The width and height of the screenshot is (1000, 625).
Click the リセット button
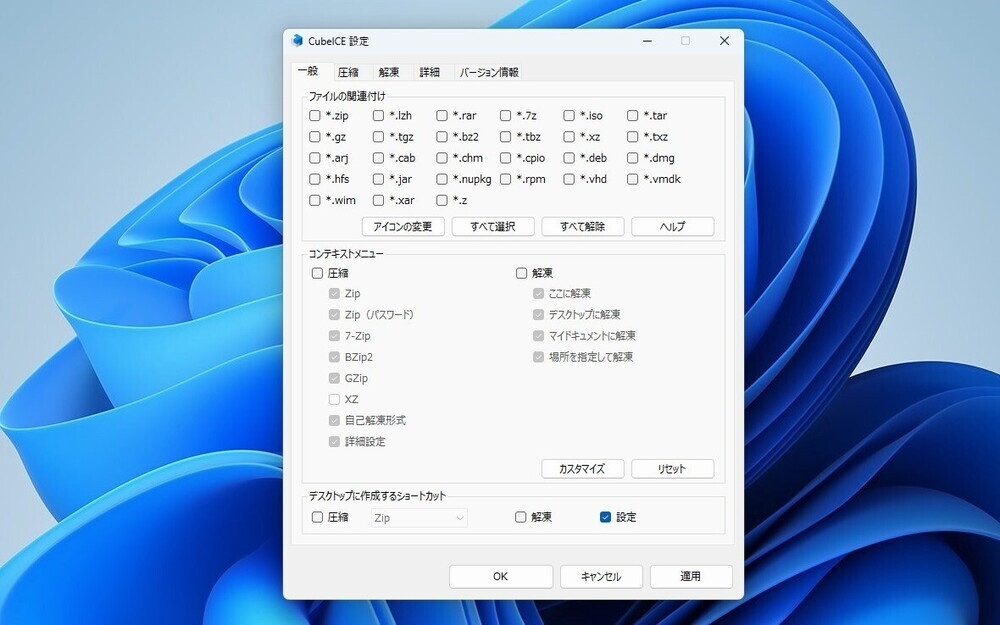pos(673,469)
